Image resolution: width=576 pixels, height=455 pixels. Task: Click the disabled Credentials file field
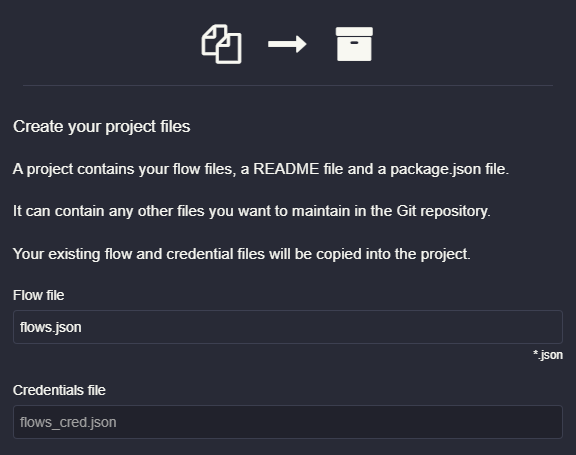tap(288, 422)
